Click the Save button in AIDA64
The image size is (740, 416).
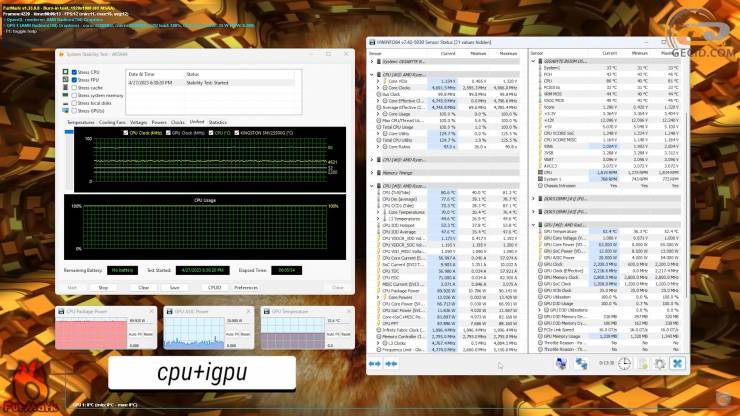point(175,288)
